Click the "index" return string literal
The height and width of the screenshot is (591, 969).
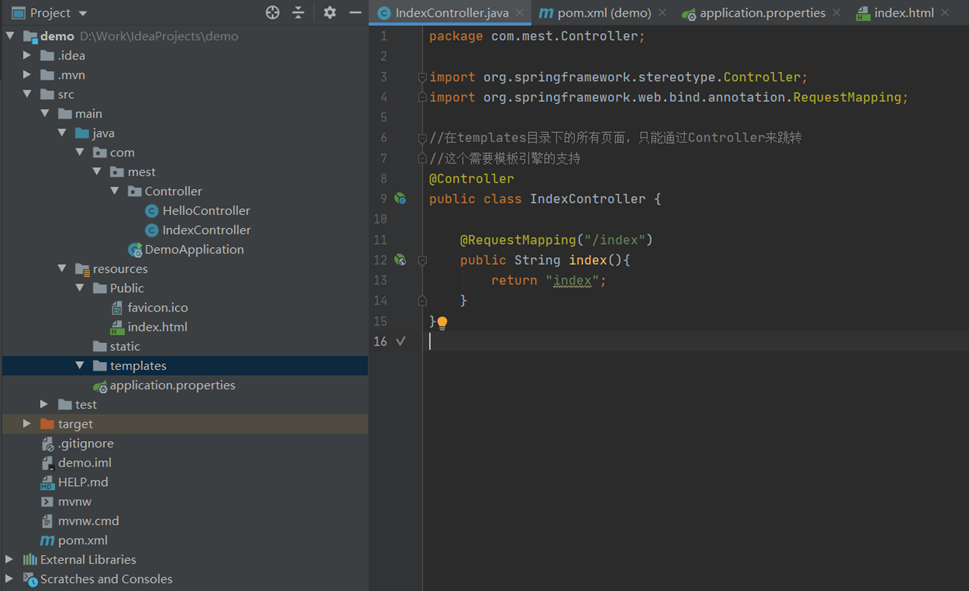tap(572, 281)
